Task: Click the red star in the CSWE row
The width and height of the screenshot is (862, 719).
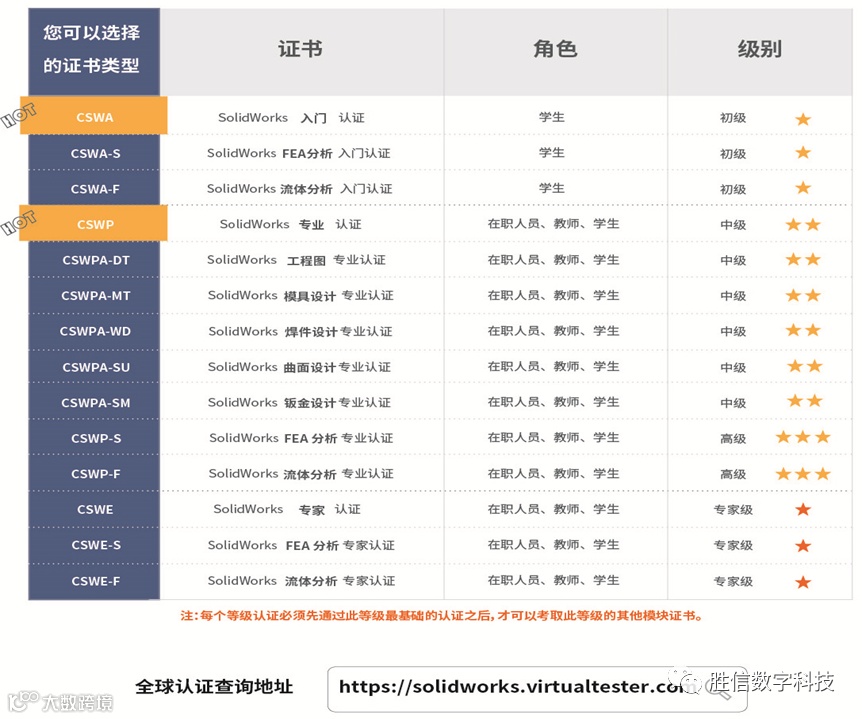Action: pos(803,510)
